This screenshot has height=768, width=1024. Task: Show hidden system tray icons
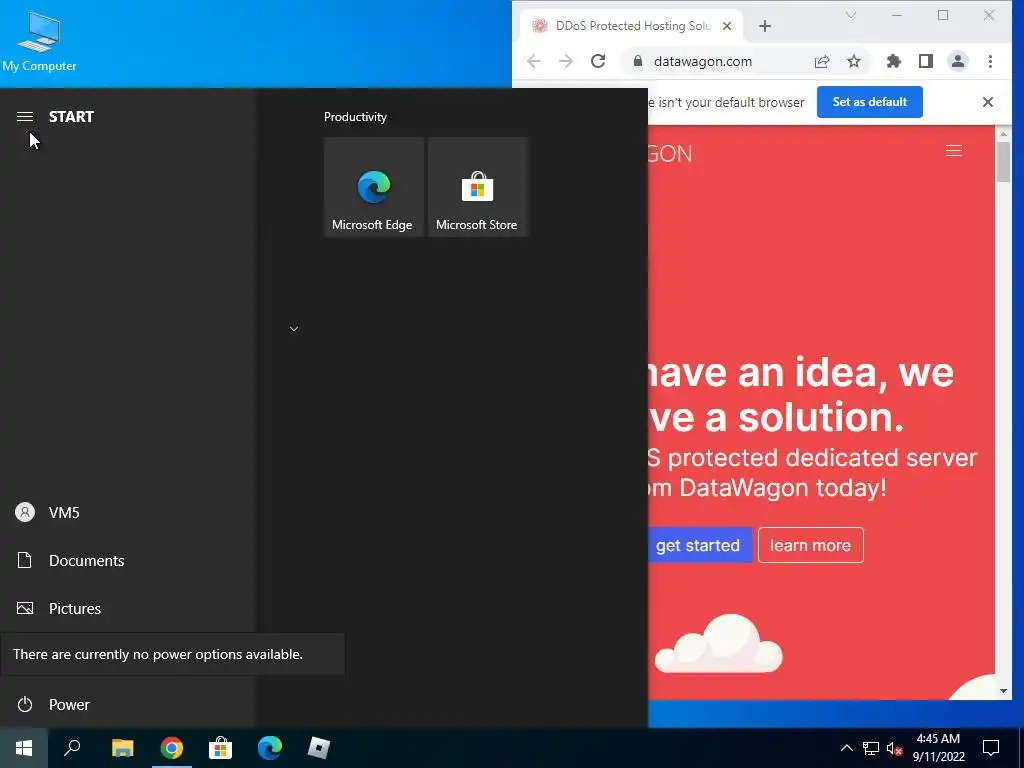846,748
